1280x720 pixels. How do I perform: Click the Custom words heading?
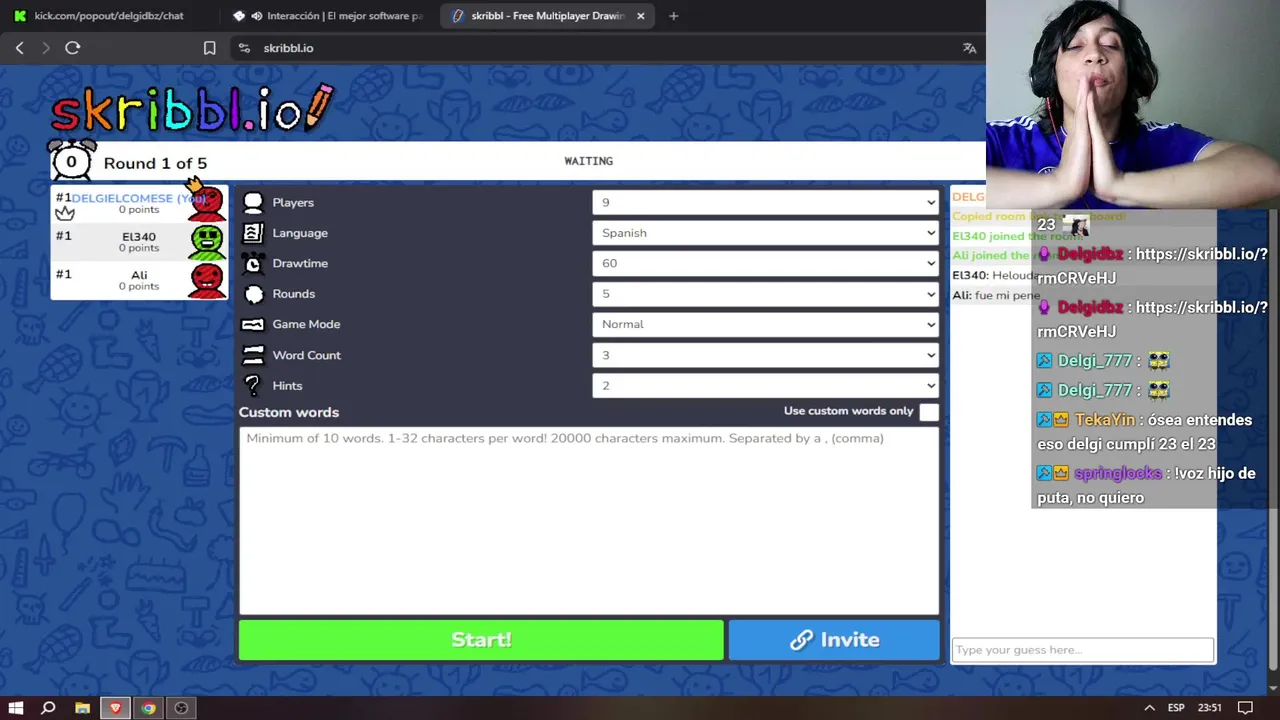coord(289,412)
